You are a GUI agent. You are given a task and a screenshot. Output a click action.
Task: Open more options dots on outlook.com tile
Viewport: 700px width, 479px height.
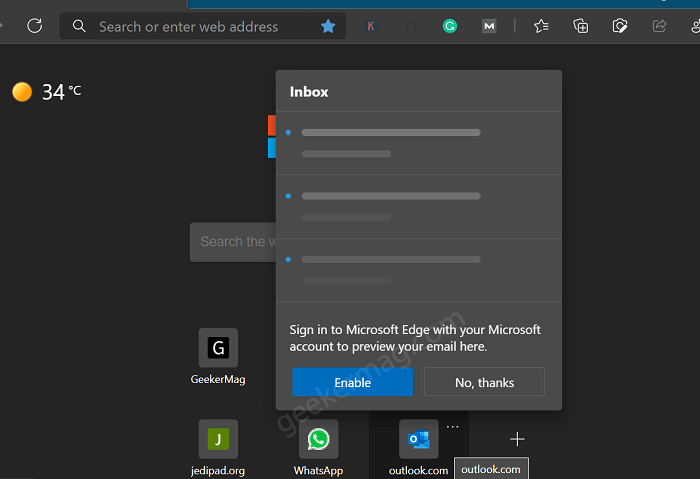(453, 427)
